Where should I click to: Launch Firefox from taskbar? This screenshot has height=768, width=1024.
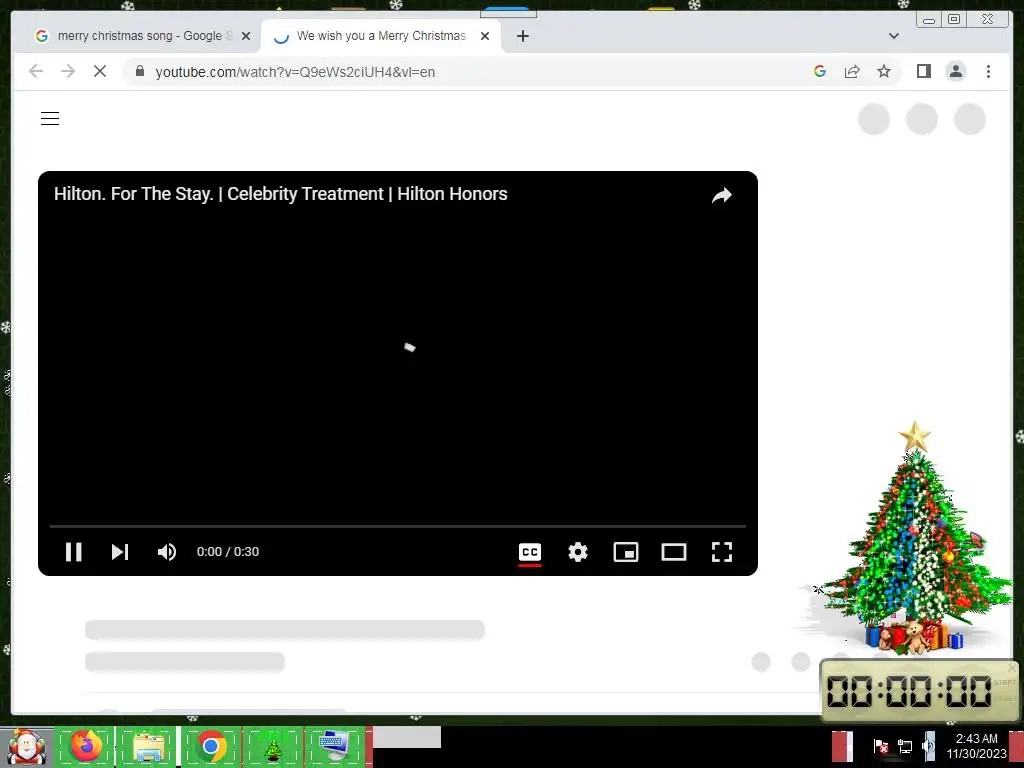click(85, 746)
